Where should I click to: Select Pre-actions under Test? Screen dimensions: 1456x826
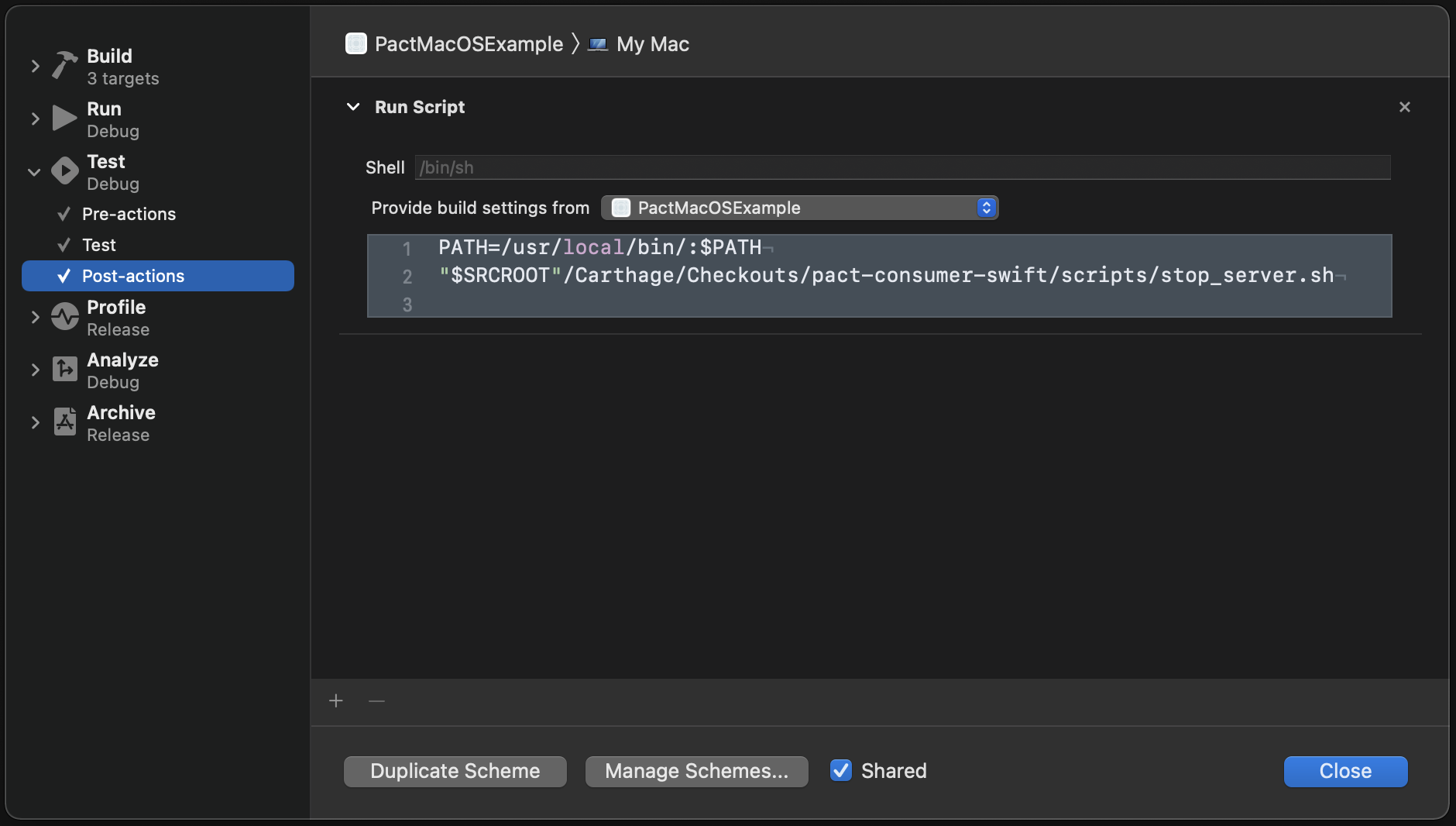pos(158,214)
